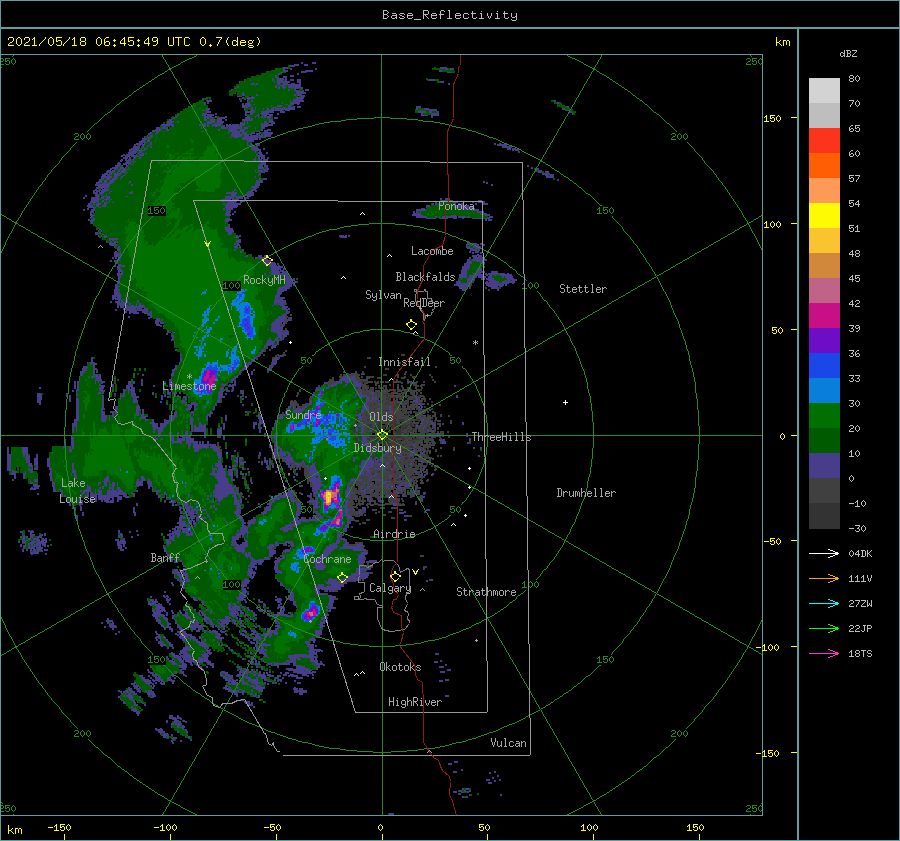Click the orange 111V arrow in legend
The width and height of the screenshot is (900, 841).
click(824, 579)
